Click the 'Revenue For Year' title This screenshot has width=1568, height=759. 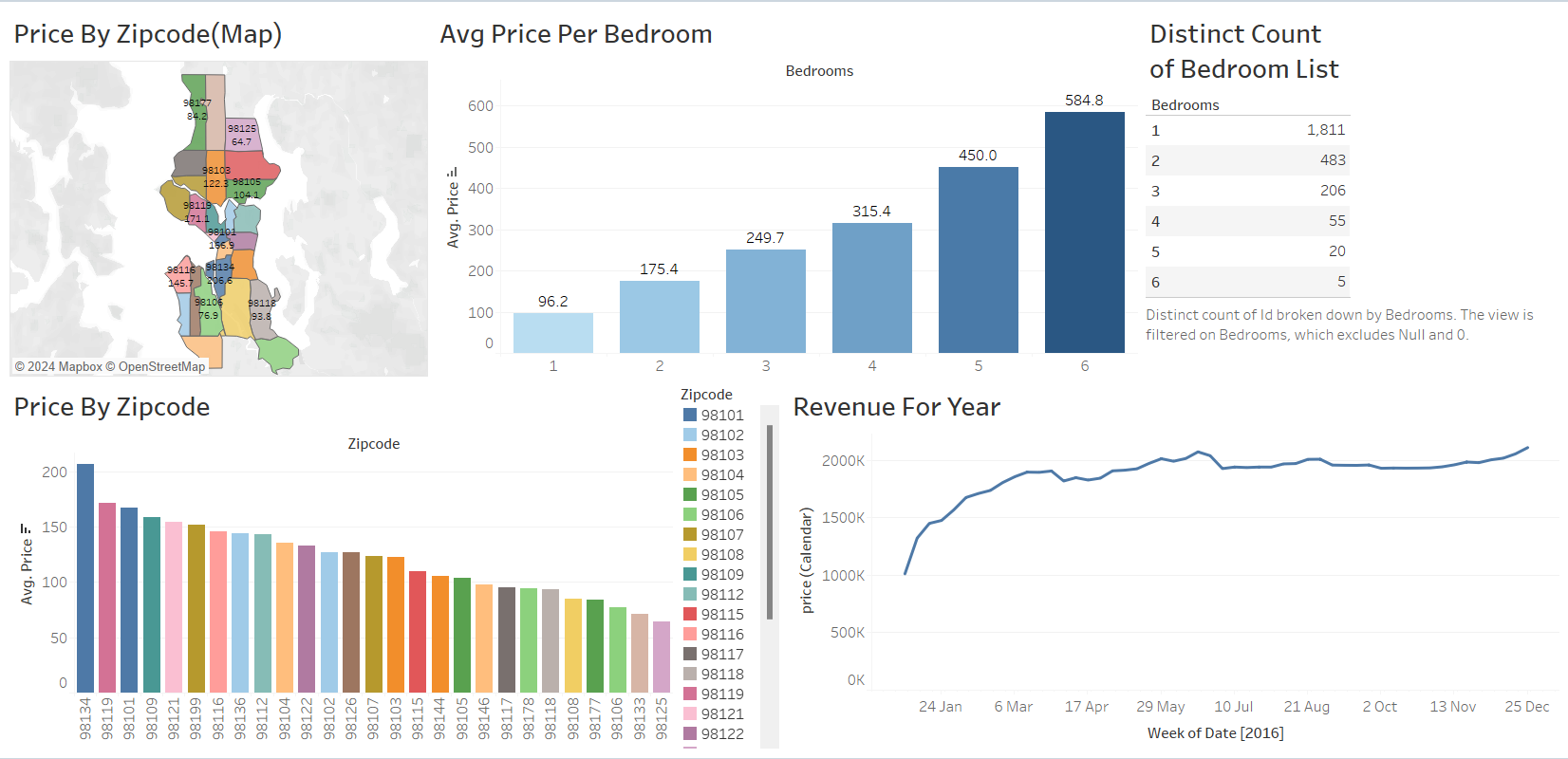point(897,407)
